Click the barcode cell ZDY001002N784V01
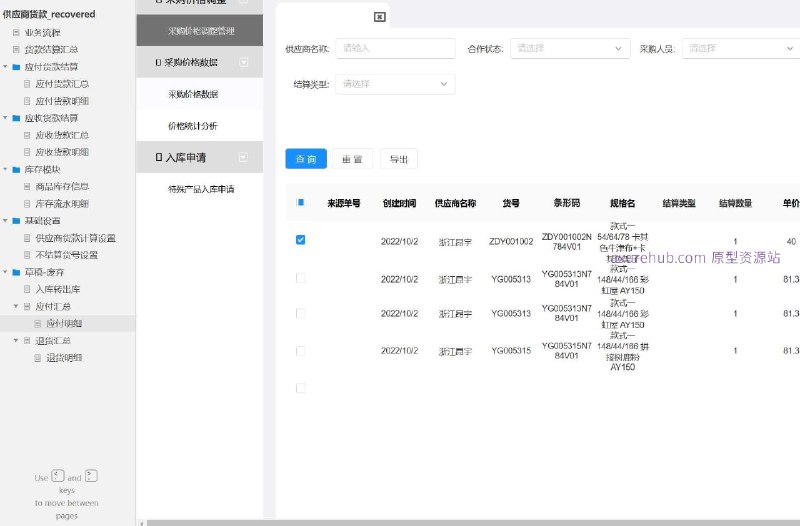The height and width of the screenshot is (526, 800). 567,242
